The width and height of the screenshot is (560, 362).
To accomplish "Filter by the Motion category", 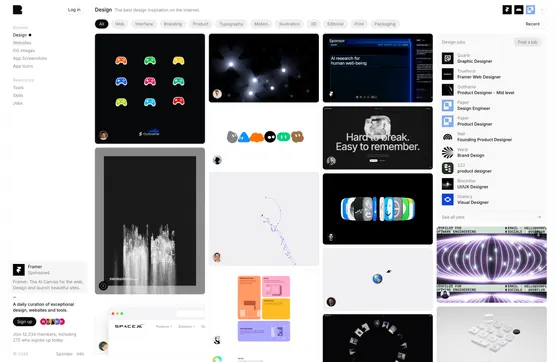I will point(261,24).
